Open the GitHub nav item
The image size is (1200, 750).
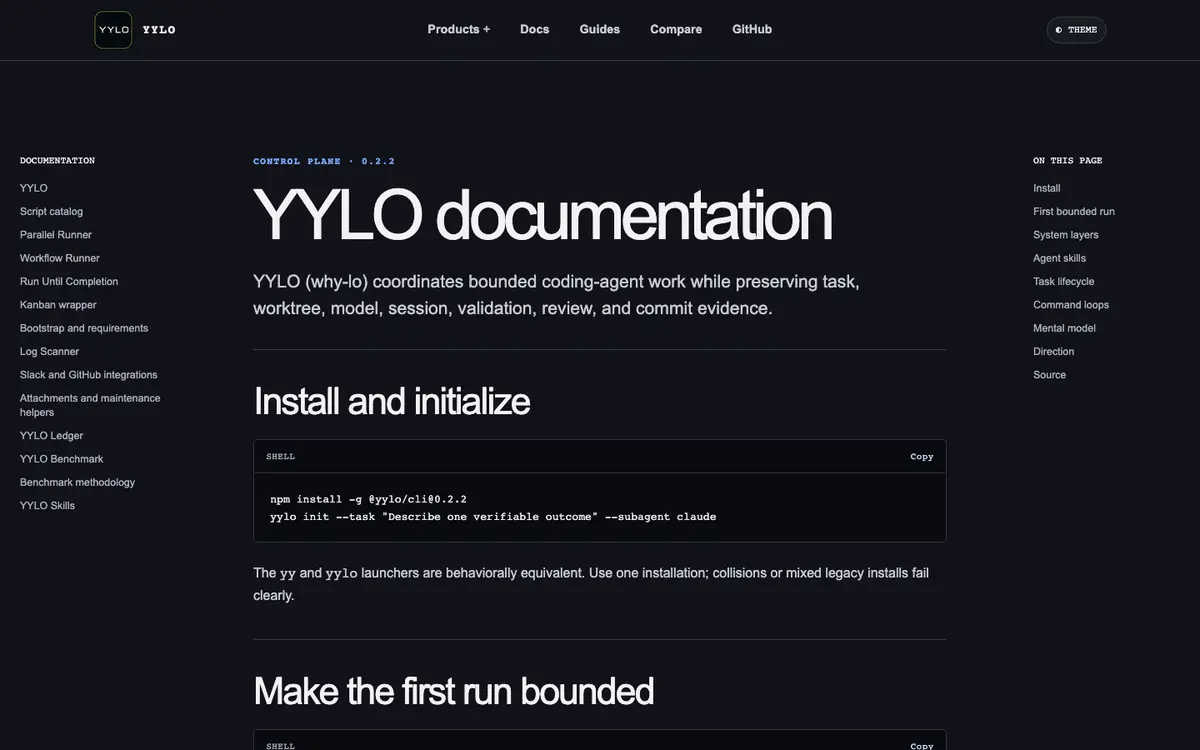(752, 29)
